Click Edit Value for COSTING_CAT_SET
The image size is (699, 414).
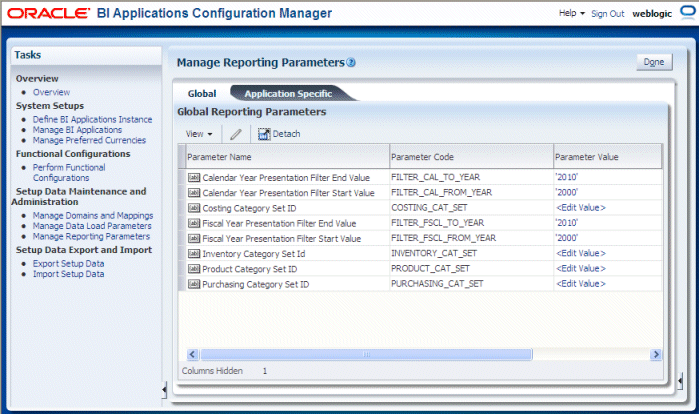coord(581,208)
